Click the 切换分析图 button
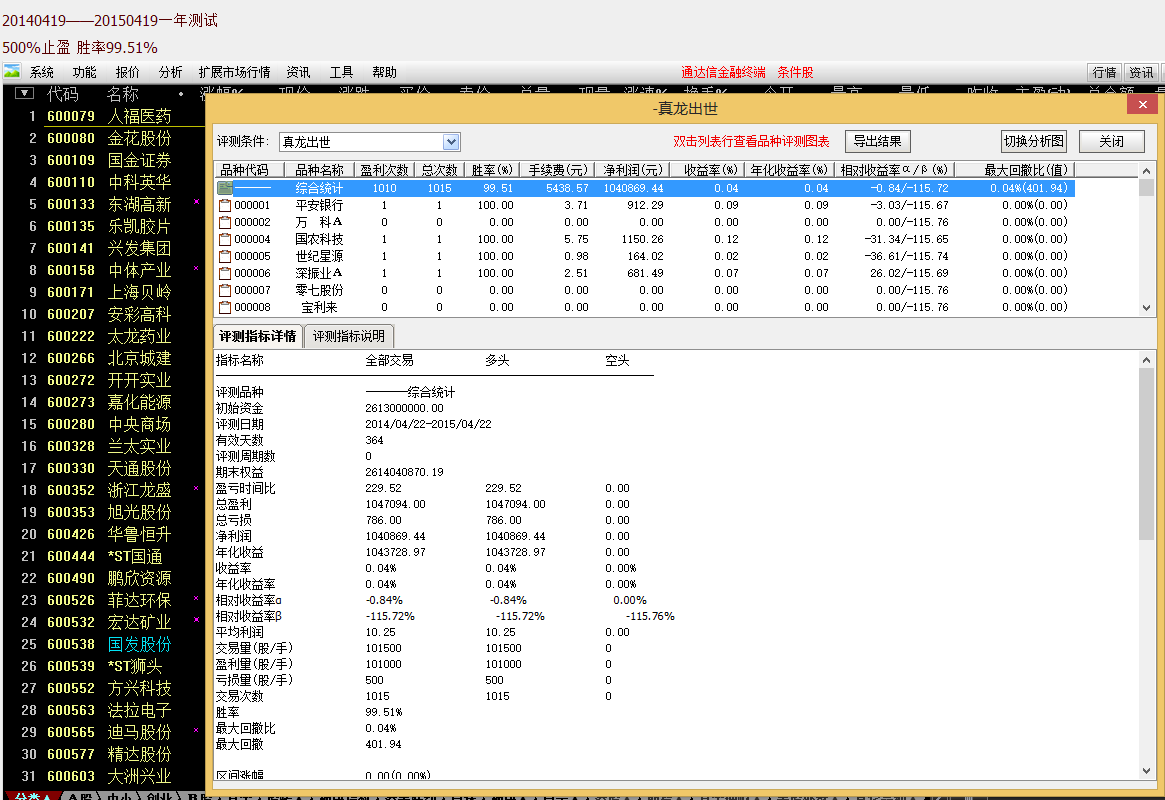This screenshot has width=1165, height=800. (1033, 141)
